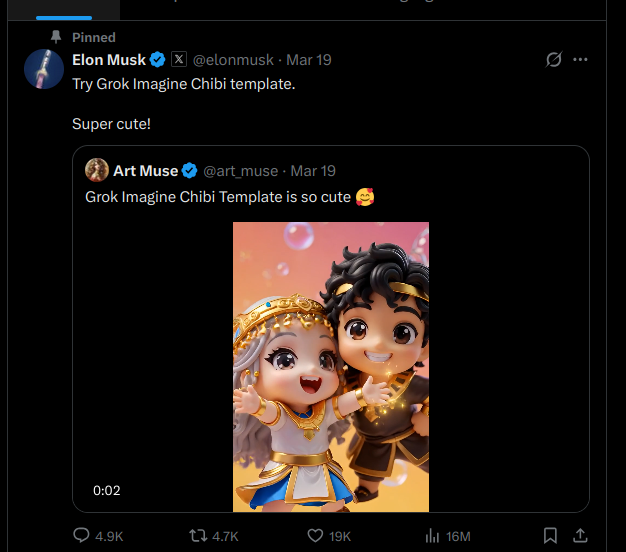Viewport: 626px width, 552px height.
Task: Click the reply icon showing 4.9K
Action: pos(83,536)
